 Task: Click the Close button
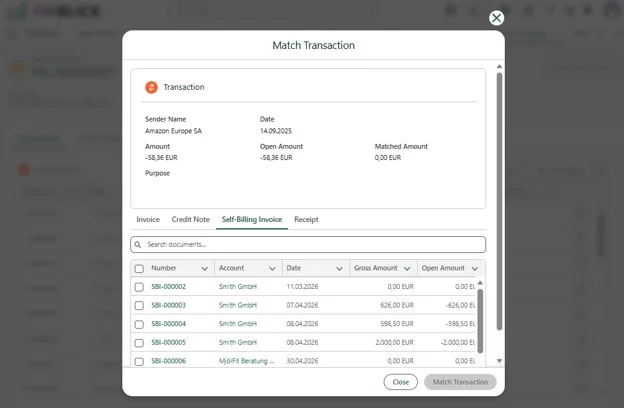click(401, 382)
